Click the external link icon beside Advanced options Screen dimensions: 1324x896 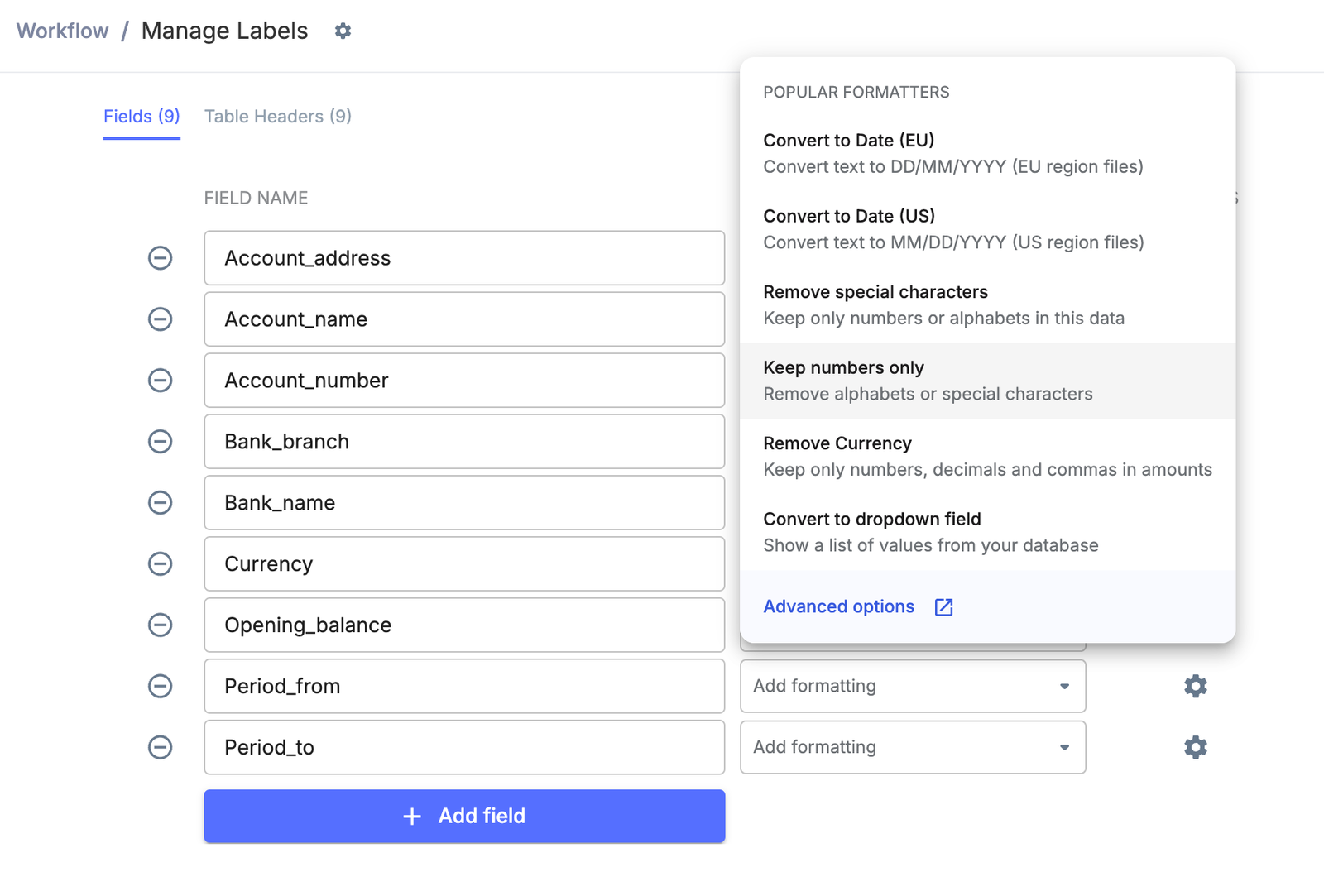[943, 606]
